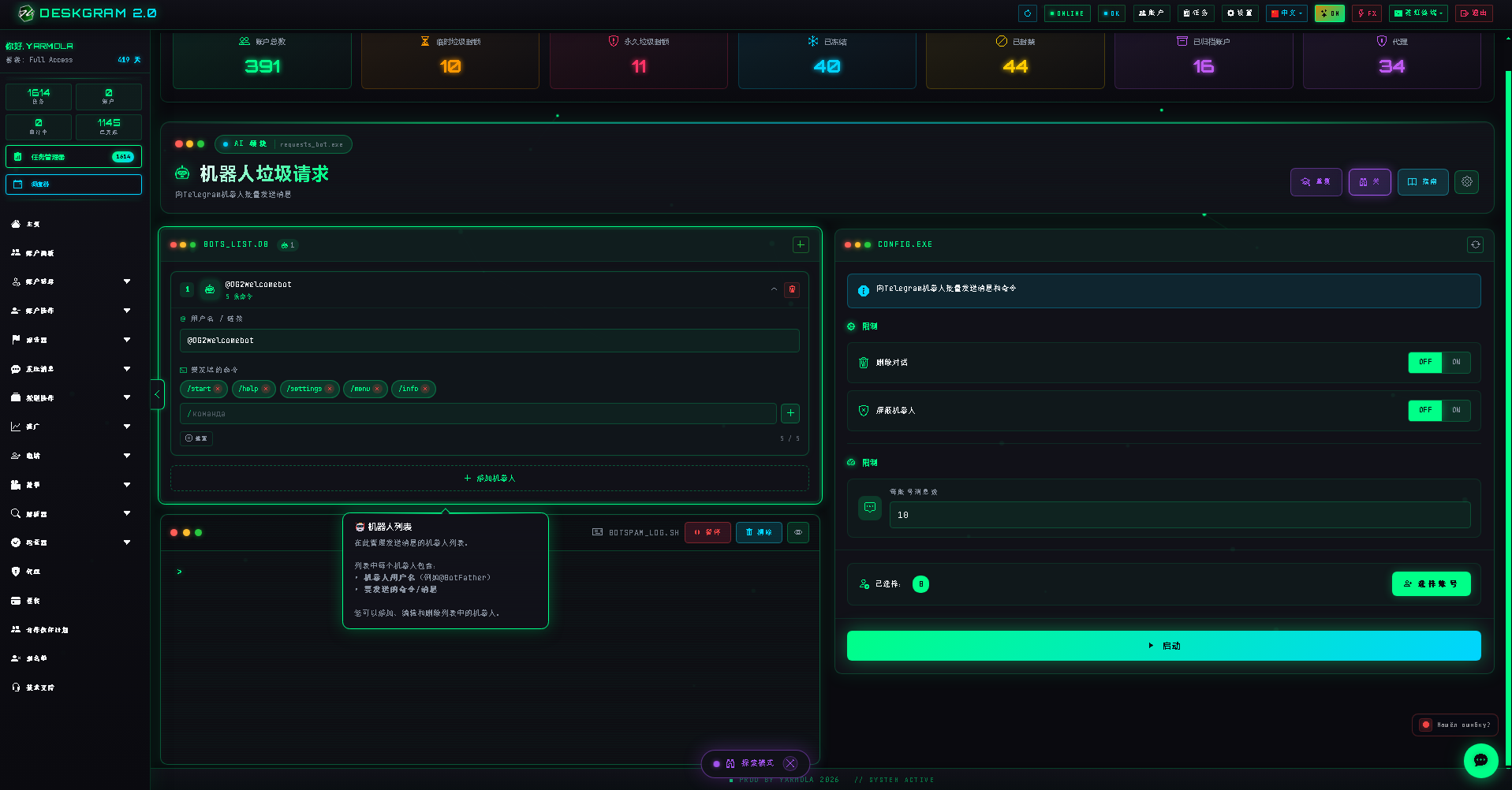Remove the /info command tag

coord(425,389)
